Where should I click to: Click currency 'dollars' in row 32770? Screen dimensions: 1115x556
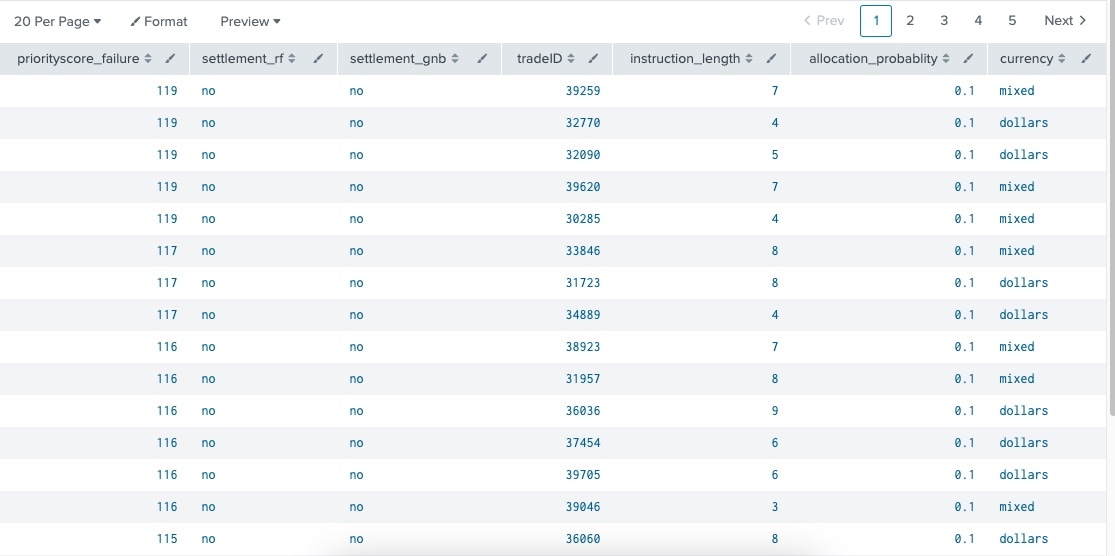(x=1024, y=123)
